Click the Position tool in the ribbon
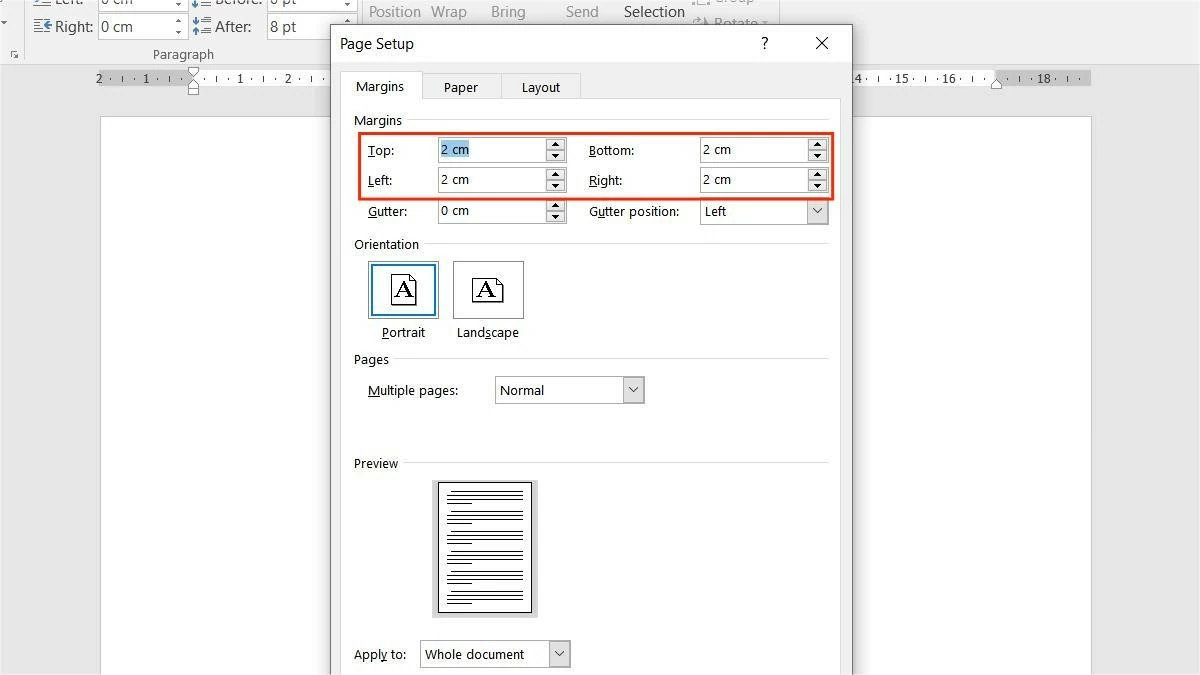This screenshot has width=1200, height=675. [x=394, y=11]
